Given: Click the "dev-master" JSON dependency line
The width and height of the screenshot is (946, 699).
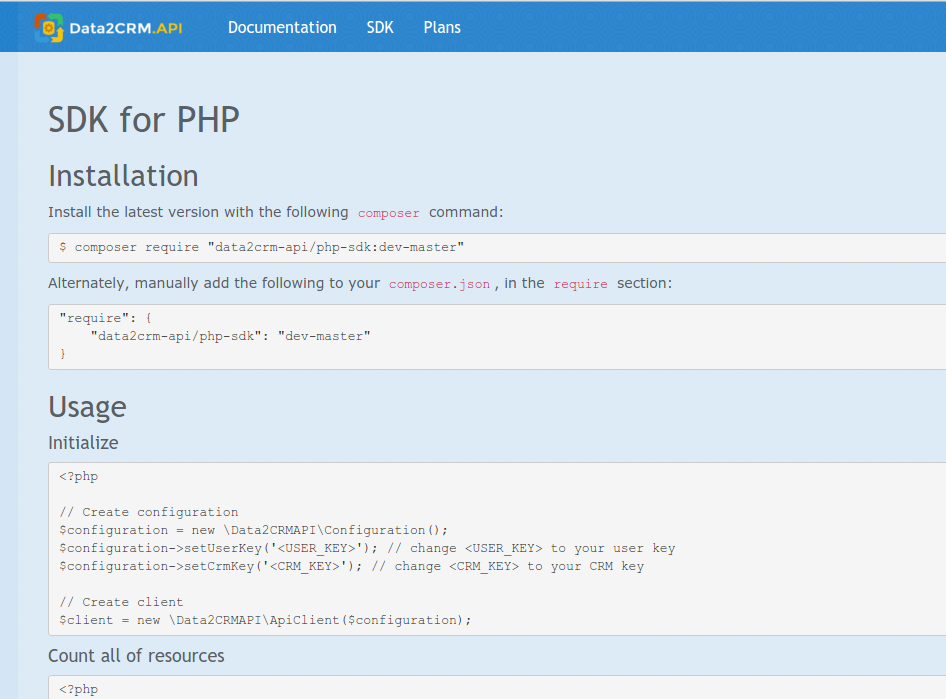Looking at the screenshot, I should click(230, 336).
